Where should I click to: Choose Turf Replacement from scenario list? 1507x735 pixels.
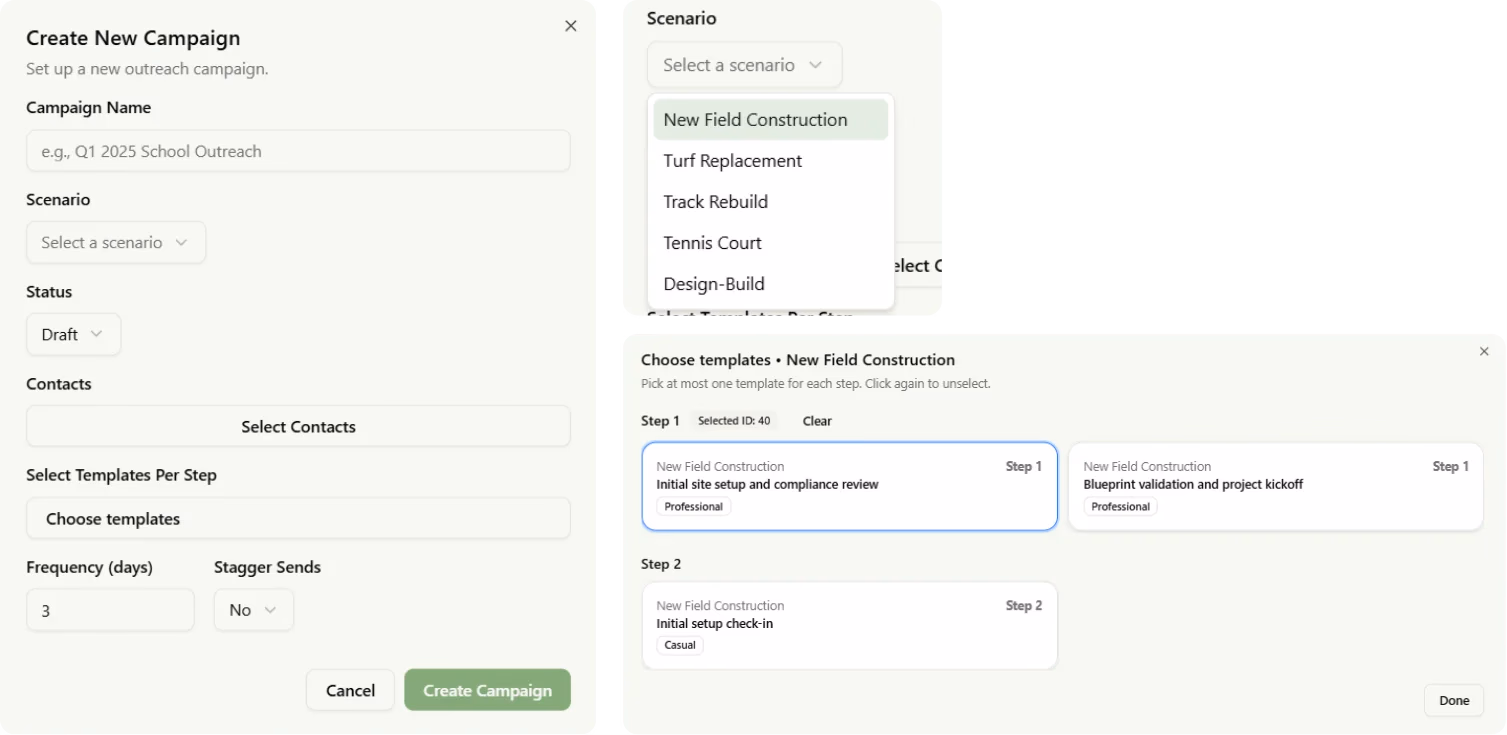(x=770, y=161)
